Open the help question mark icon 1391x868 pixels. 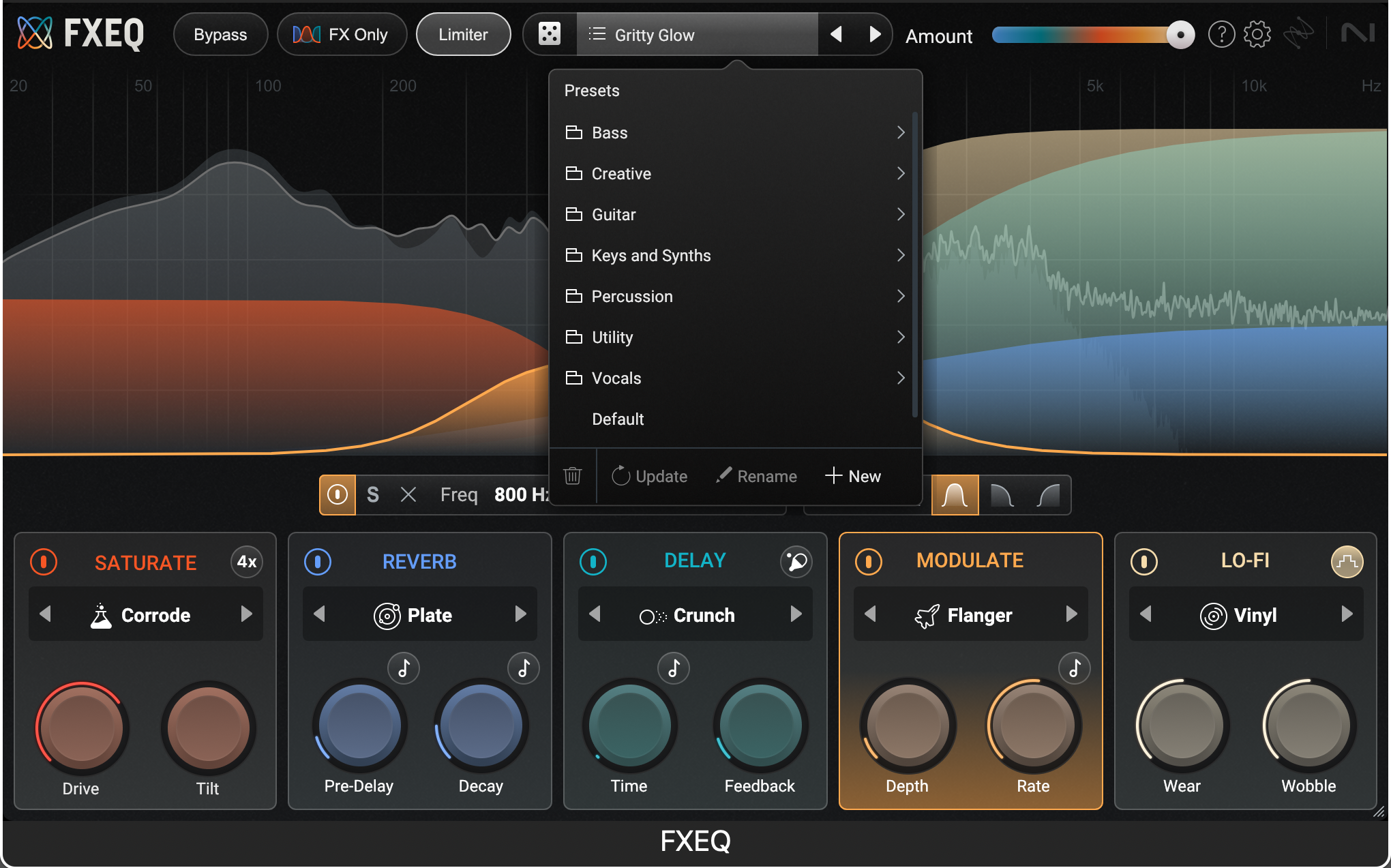pyautogui.click(x=1221, y=34)
